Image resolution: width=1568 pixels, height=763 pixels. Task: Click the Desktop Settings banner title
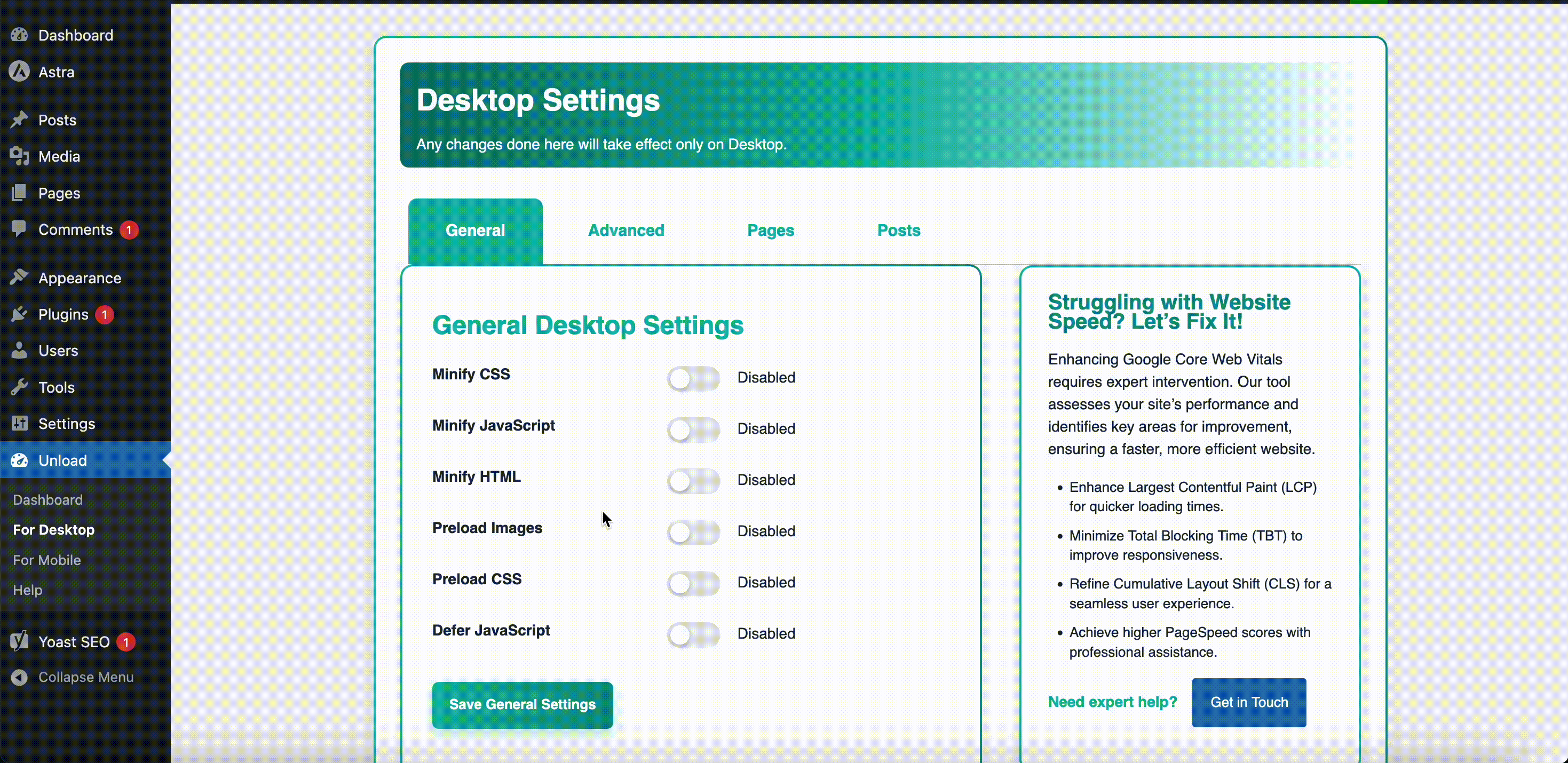click(538, 100)
